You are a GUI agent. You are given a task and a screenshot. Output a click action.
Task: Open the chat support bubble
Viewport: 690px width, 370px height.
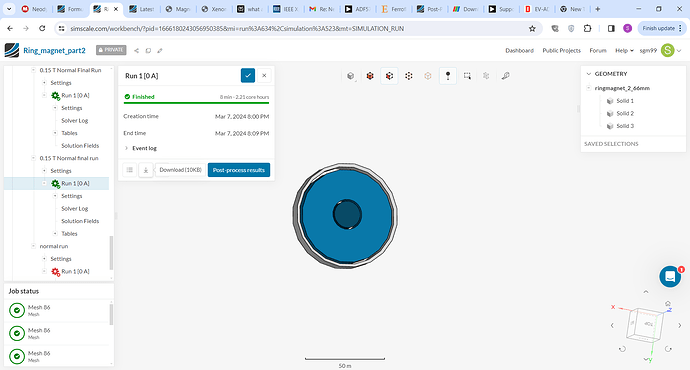pyautogui.click(x=670, y=276)
